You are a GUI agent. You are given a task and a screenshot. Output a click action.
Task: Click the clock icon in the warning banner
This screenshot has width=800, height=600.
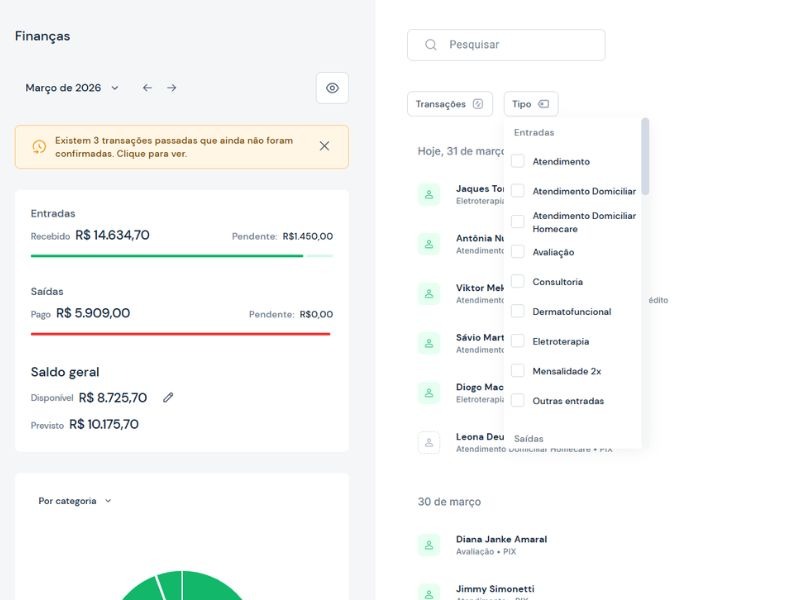click(x=39, y=147)
